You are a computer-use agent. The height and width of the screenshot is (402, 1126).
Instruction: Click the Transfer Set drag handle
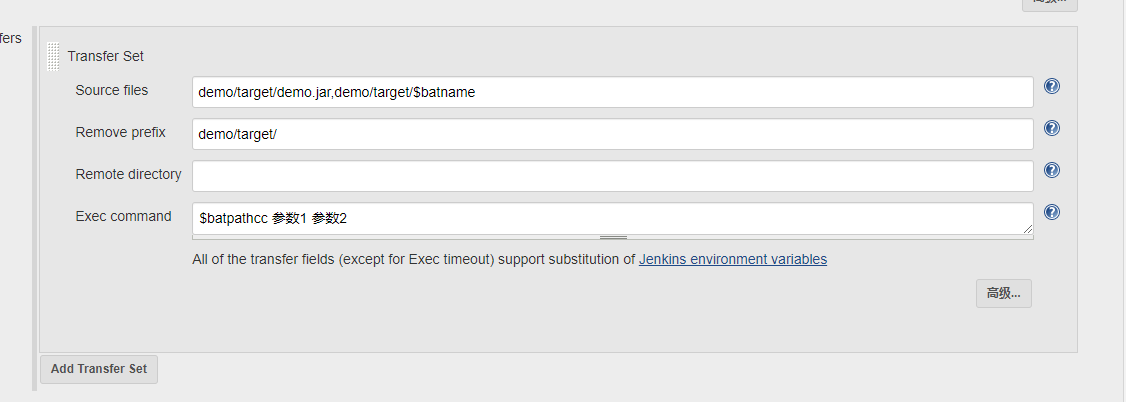point(53,56)
